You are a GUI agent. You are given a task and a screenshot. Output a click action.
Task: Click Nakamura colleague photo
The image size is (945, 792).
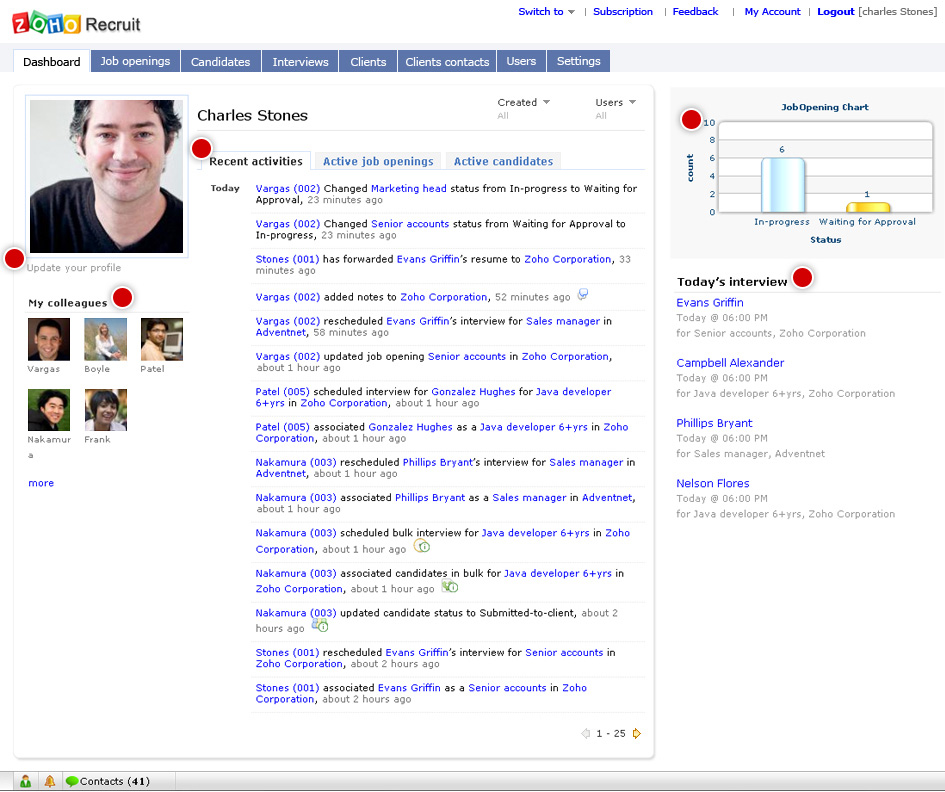[x=49, y=410]
